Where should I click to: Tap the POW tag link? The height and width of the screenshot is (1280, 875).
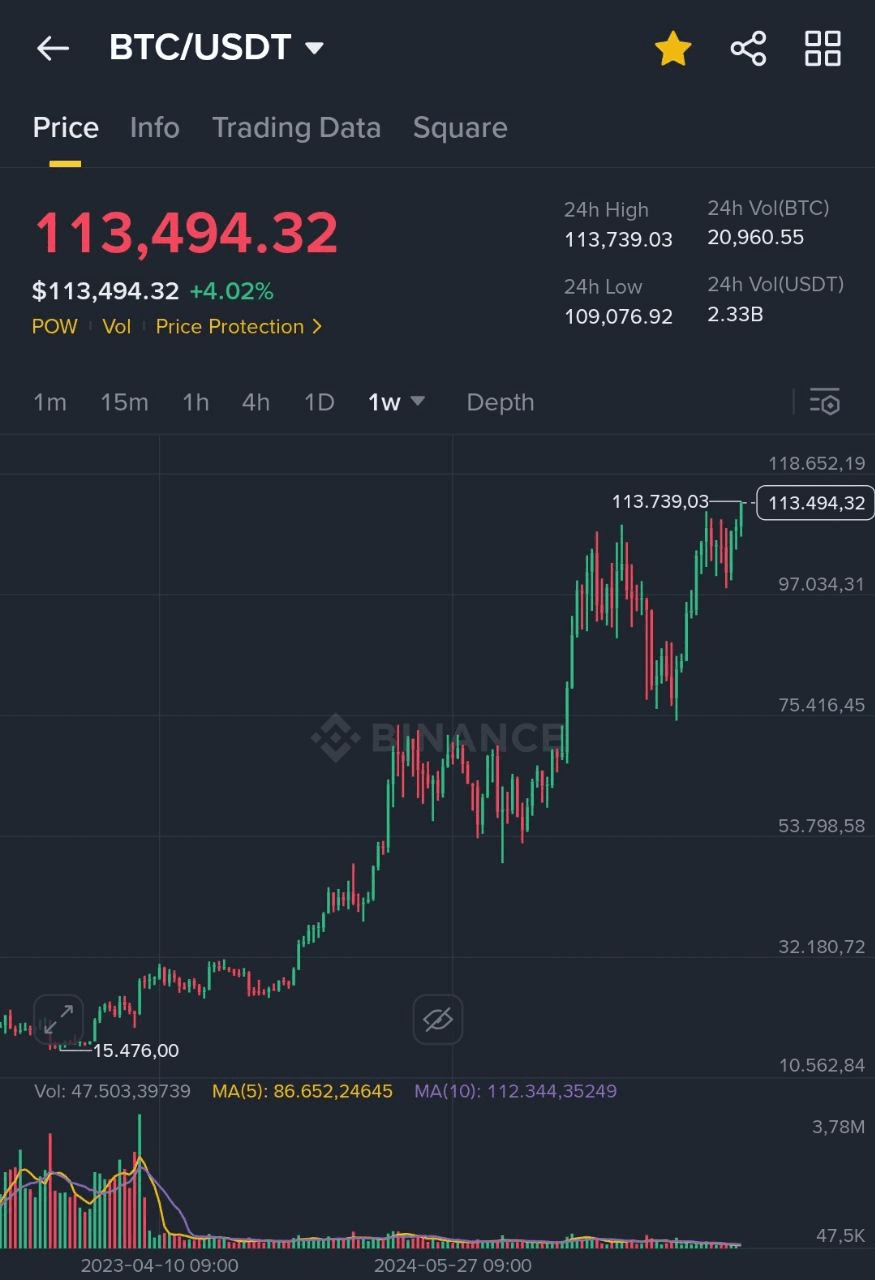[55, 327]
